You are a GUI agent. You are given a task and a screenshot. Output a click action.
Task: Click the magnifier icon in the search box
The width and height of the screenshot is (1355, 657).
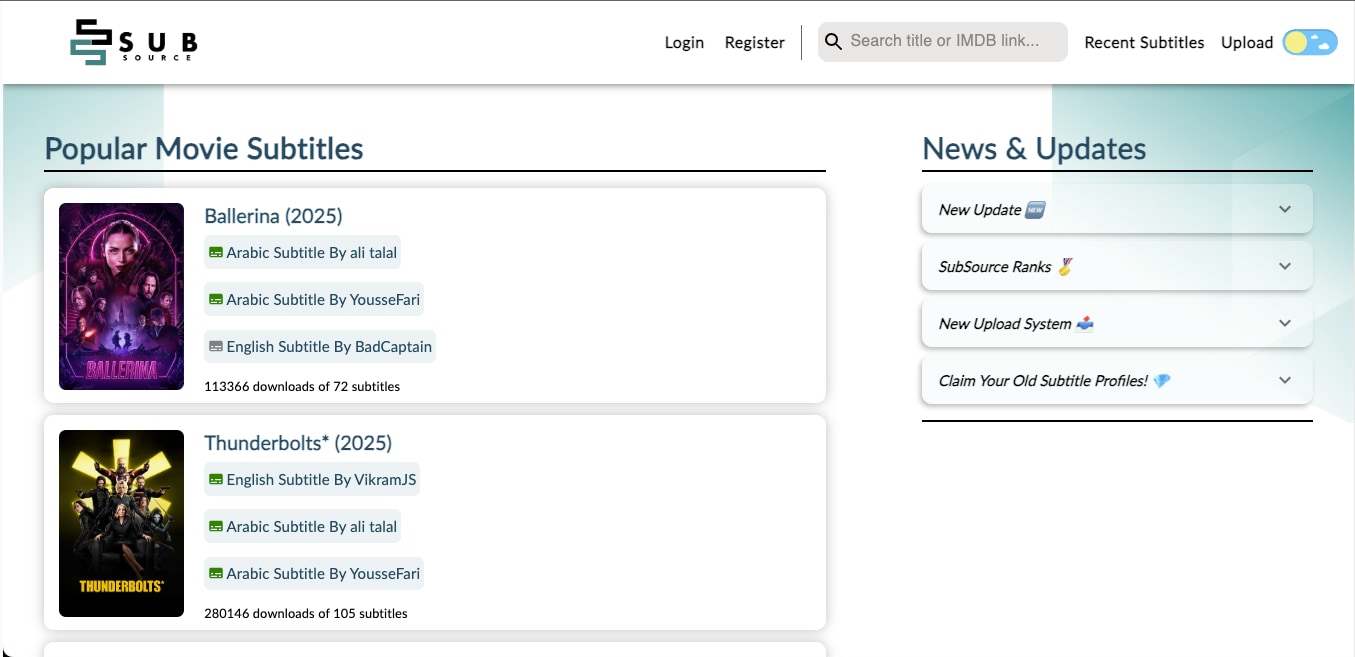click(833, 42)
